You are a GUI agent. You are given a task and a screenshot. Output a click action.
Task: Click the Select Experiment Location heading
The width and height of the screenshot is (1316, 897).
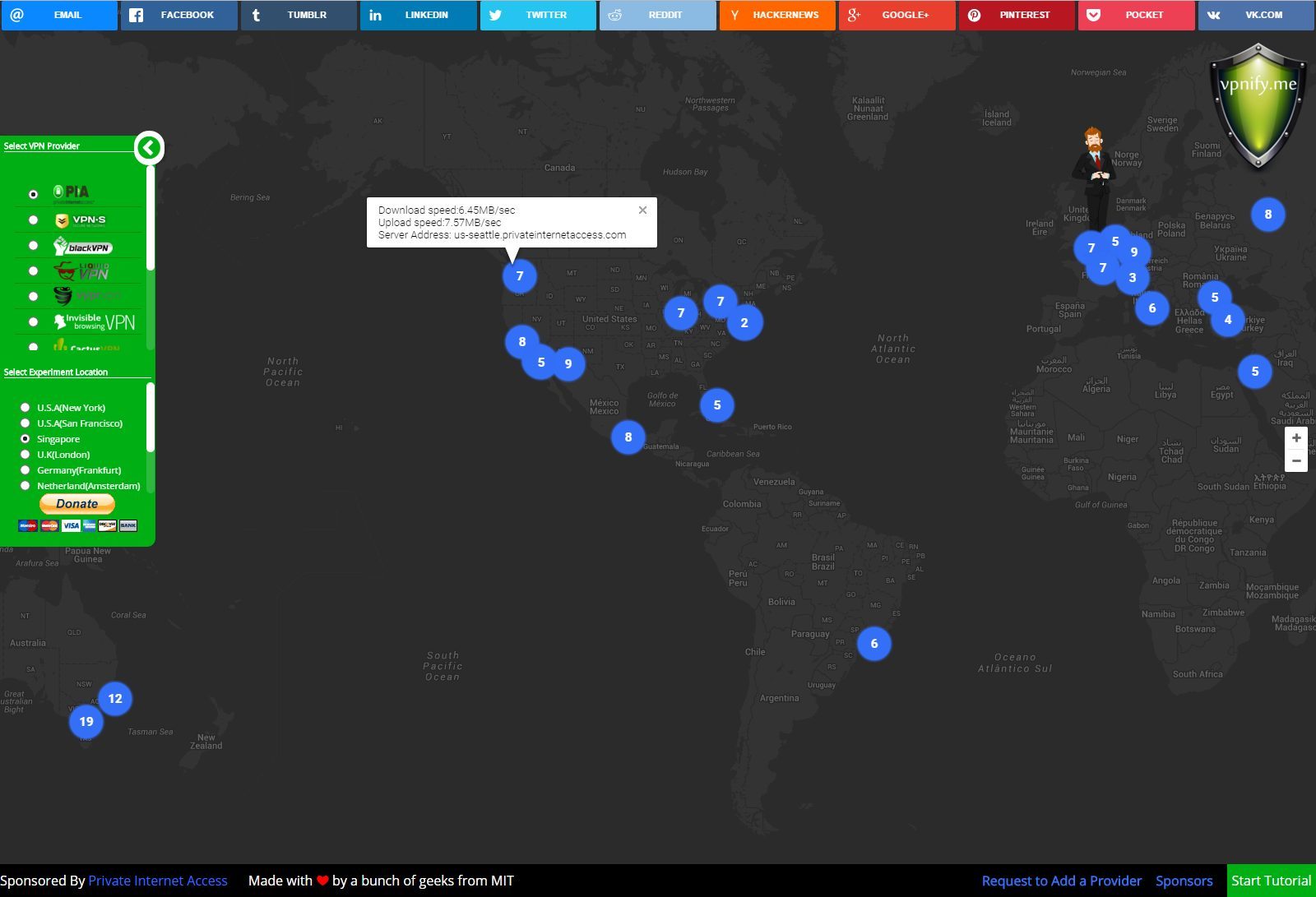(x=55, y=372)
